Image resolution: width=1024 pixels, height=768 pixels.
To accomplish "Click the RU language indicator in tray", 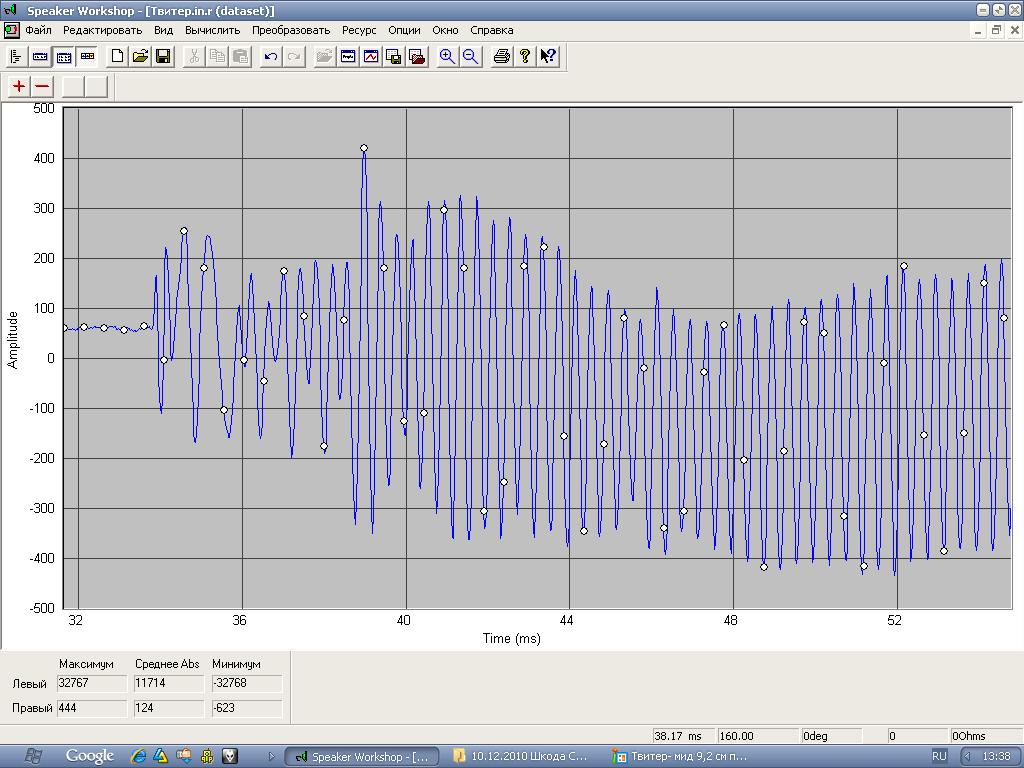I will click(x=939, y=756).
